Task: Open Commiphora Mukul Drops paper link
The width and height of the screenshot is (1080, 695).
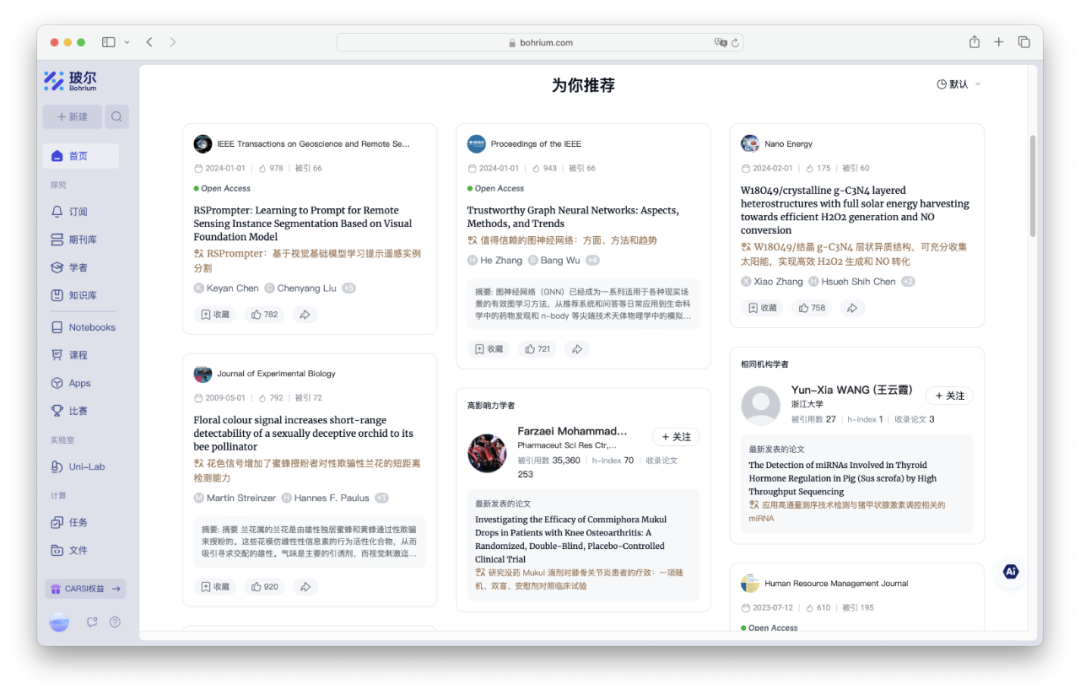Action: coord(570,539)
